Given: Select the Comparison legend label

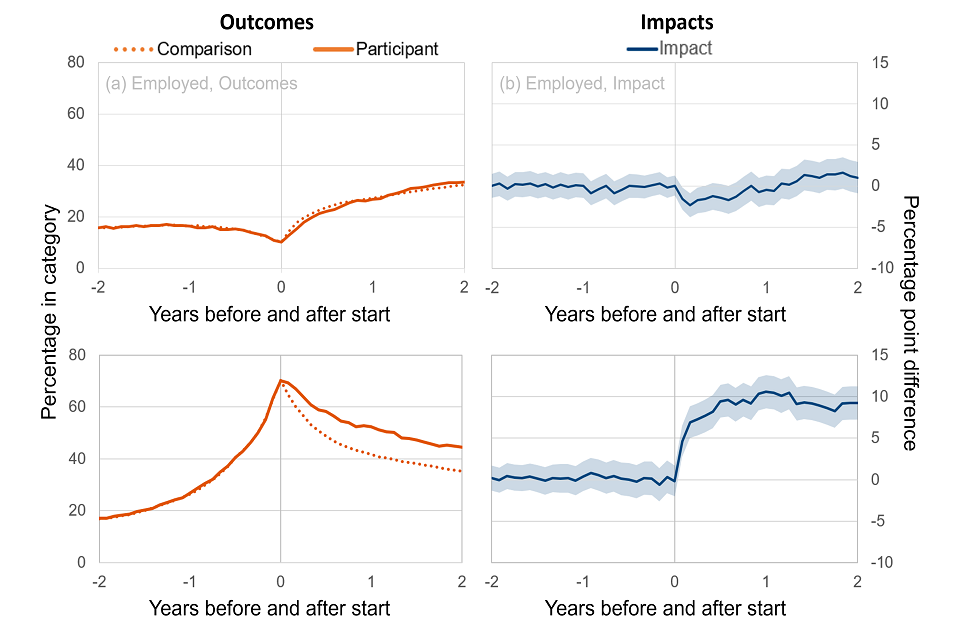Looking at the screenshot, I should click(x=204, y=48).
